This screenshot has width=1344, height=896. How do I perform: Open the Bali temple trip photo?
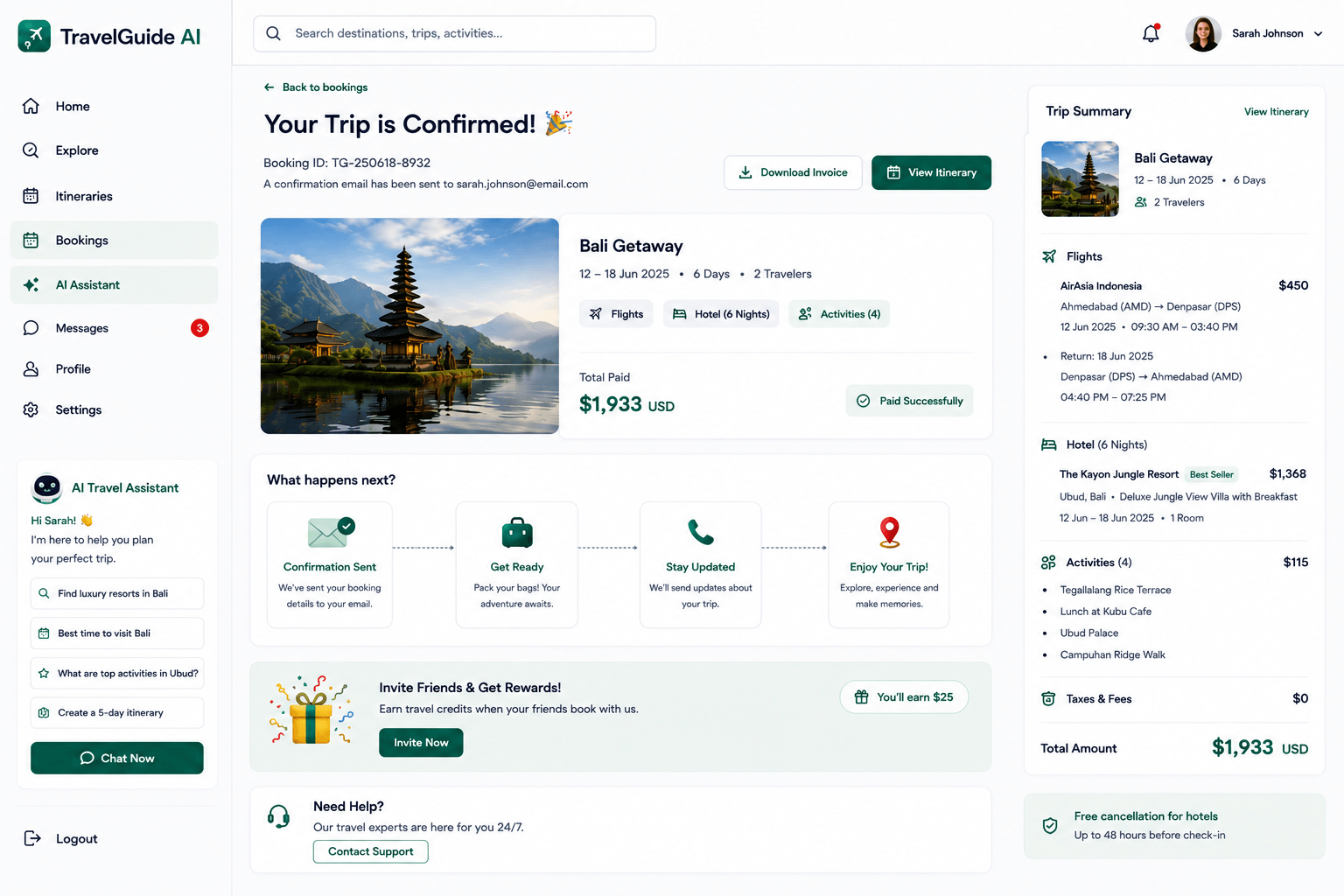click(x=409, y=325)
